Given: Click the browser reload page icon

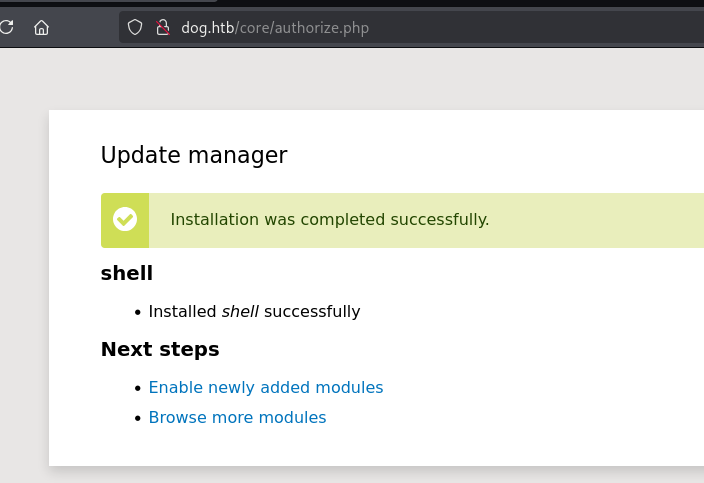Looking at the screenshot, I should [5, 28].
